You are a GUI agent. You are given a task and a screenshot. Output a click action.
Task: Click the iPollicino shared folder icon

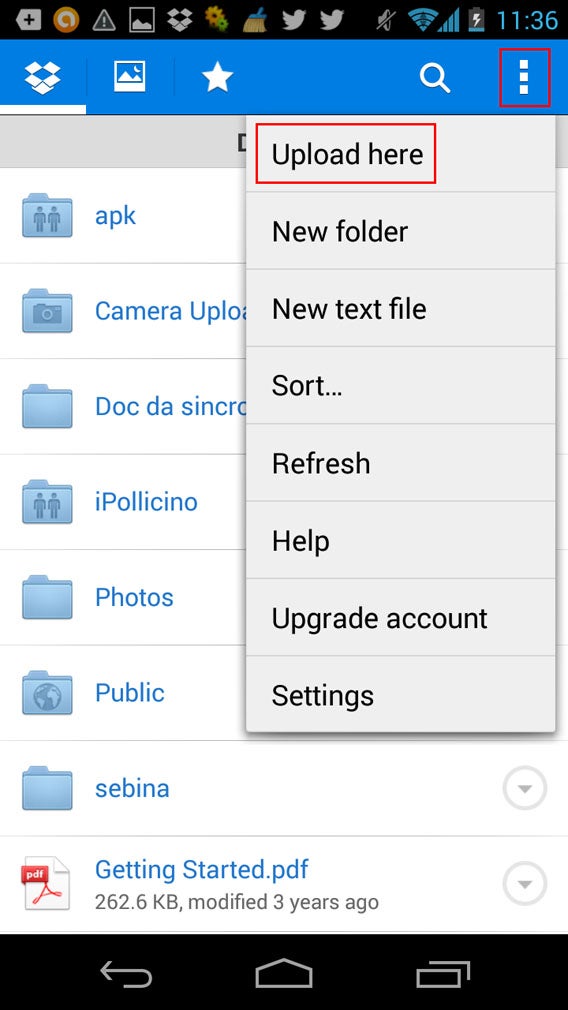point(47,502)
